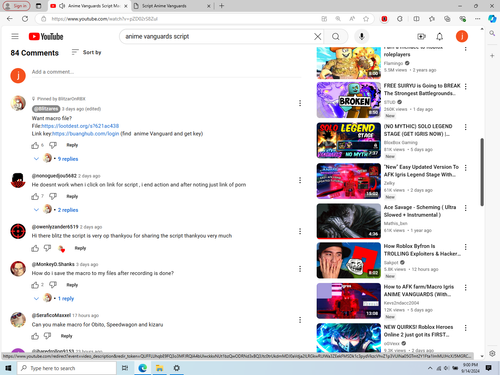
Task: Open the notifications bell
Action: tap(440, 36)
